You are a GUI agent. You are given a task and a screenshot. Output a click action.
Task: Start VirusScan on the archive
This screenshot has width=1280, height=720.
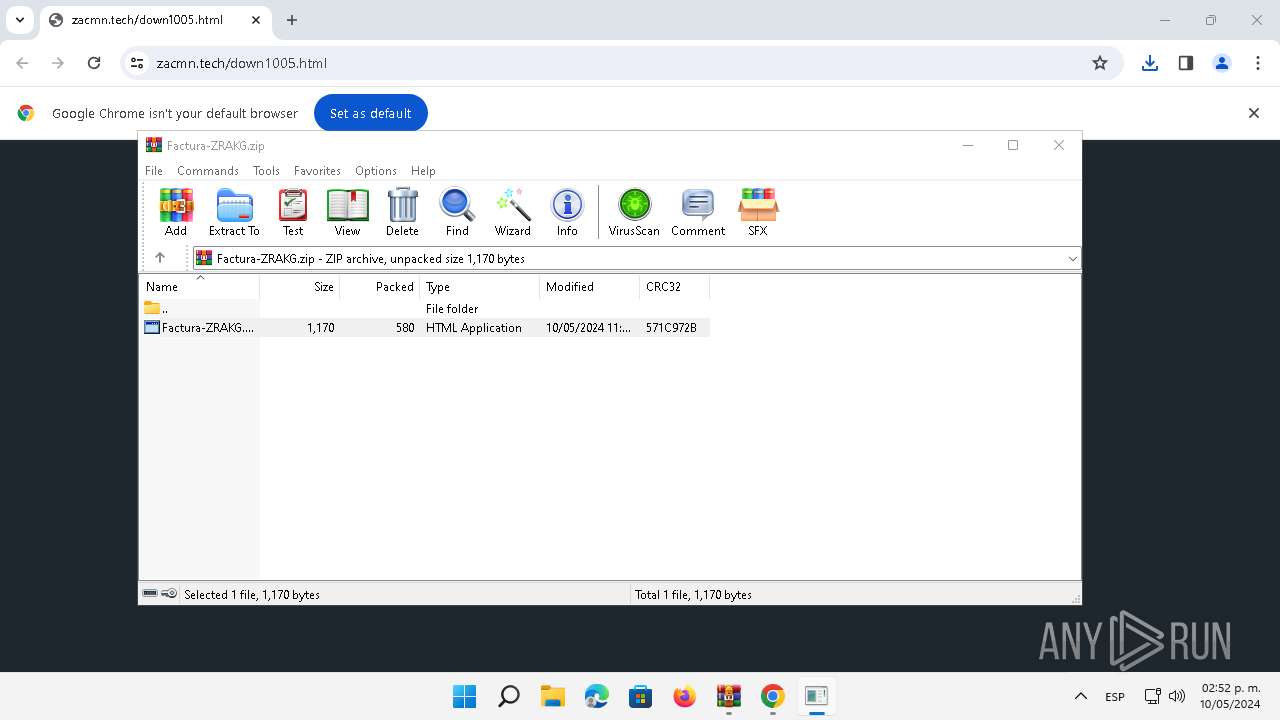tap(634, 212)
